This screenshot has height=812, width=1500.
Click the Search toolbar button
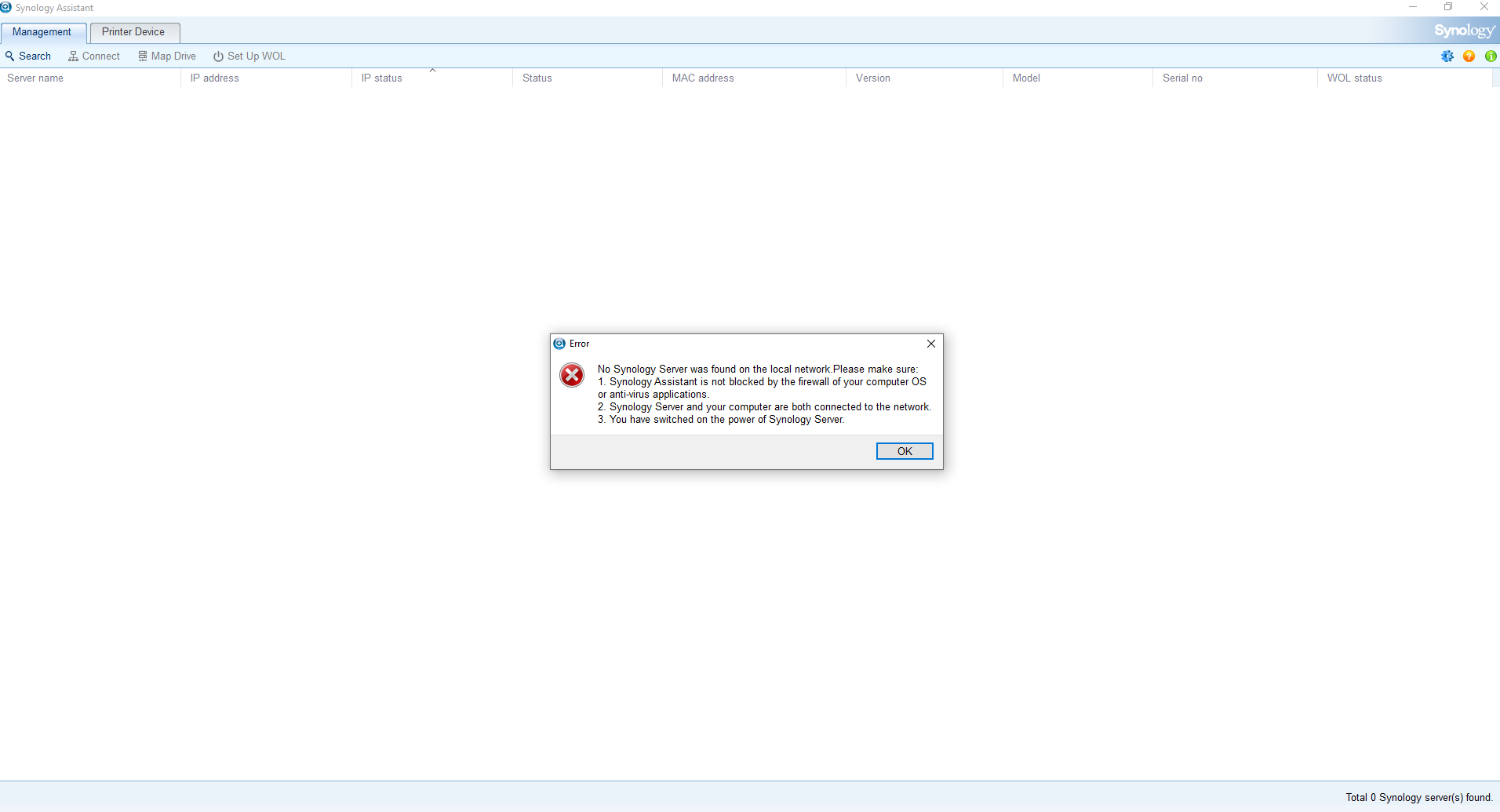tap(28, 56)
